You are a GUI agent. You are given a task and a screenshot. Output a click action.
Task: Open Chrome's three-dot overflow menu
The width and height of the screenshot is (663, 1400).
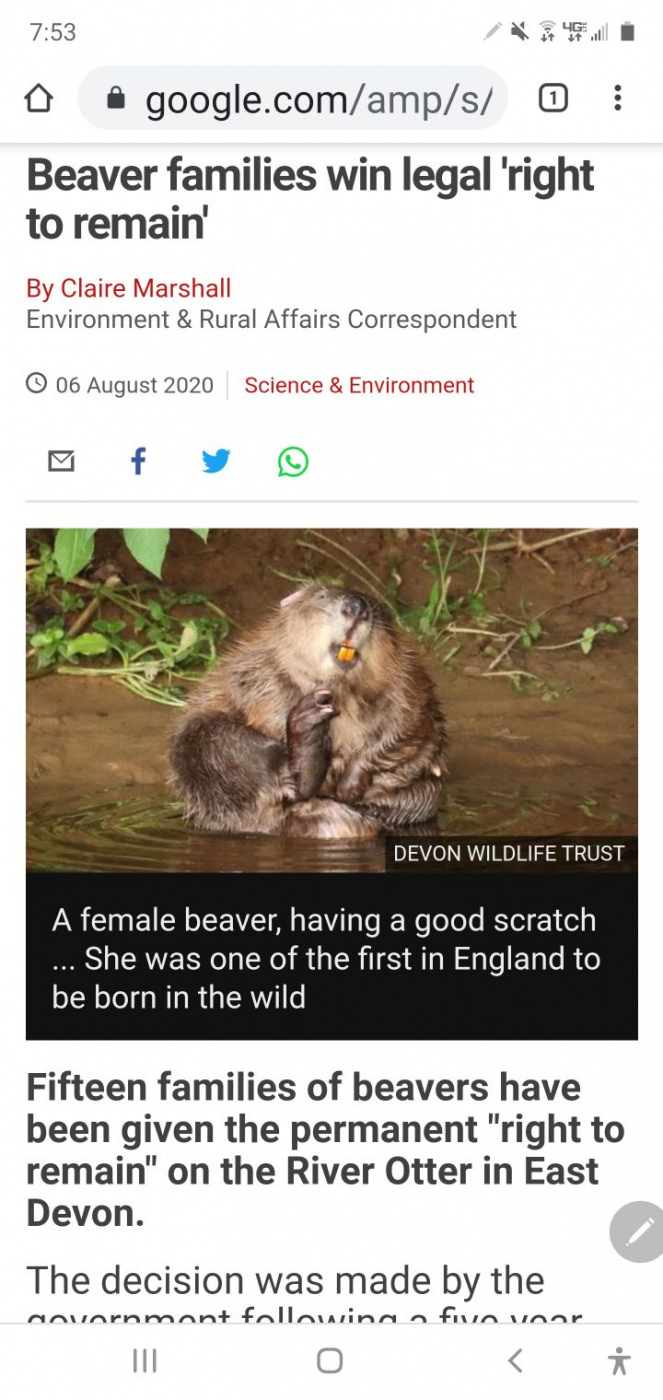click(x=618, y=98)
